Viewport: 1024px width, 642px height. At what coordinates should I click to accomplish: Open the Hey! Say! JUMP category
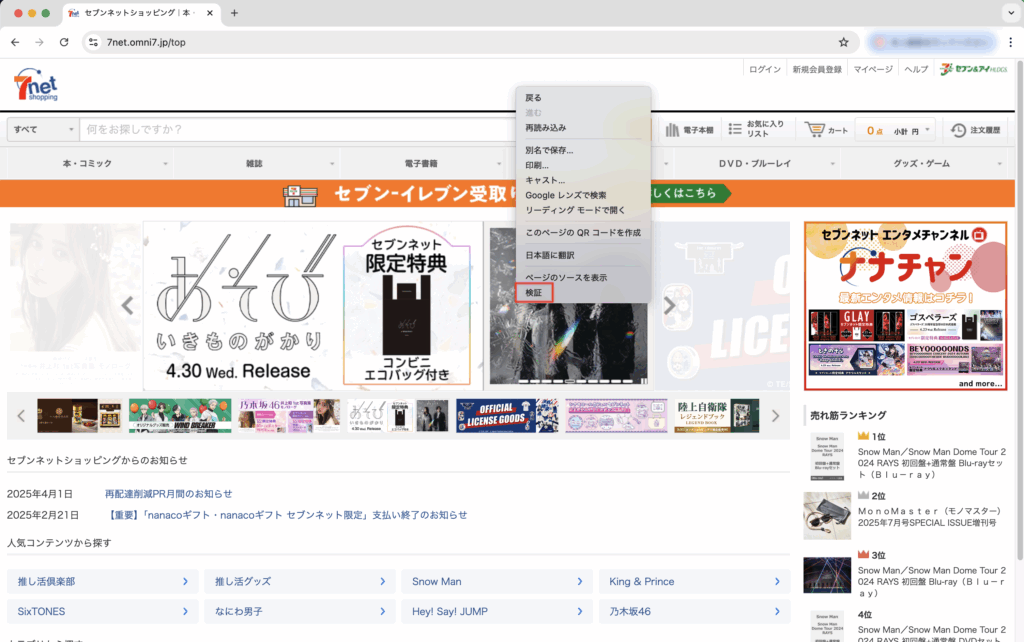pos(497,611)
